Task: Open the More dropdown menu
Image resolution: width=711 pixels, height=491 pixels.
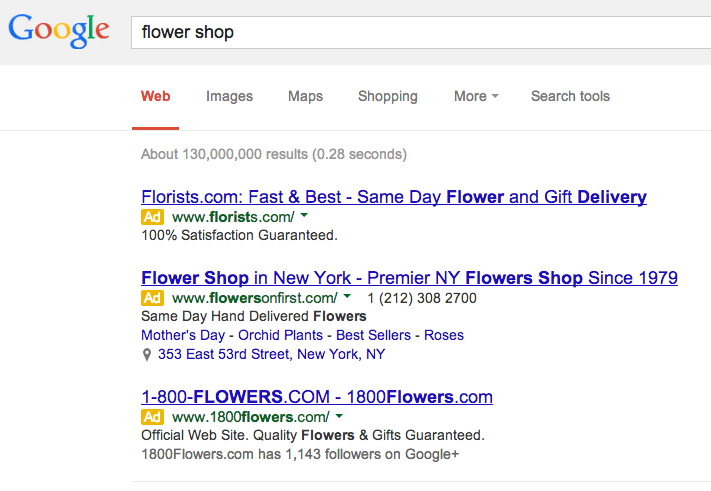Action: (x=475, y=97)
